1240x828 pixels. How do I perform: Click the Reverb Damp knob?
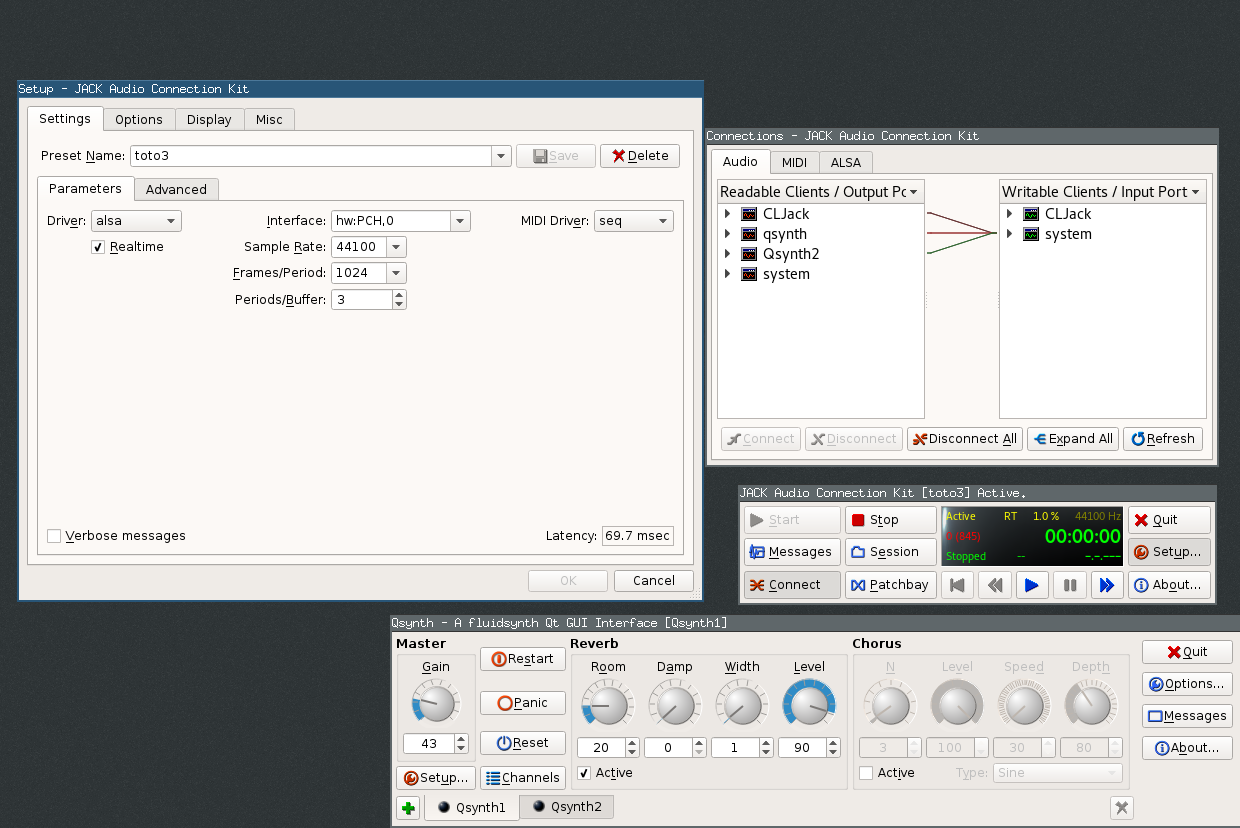673,704
